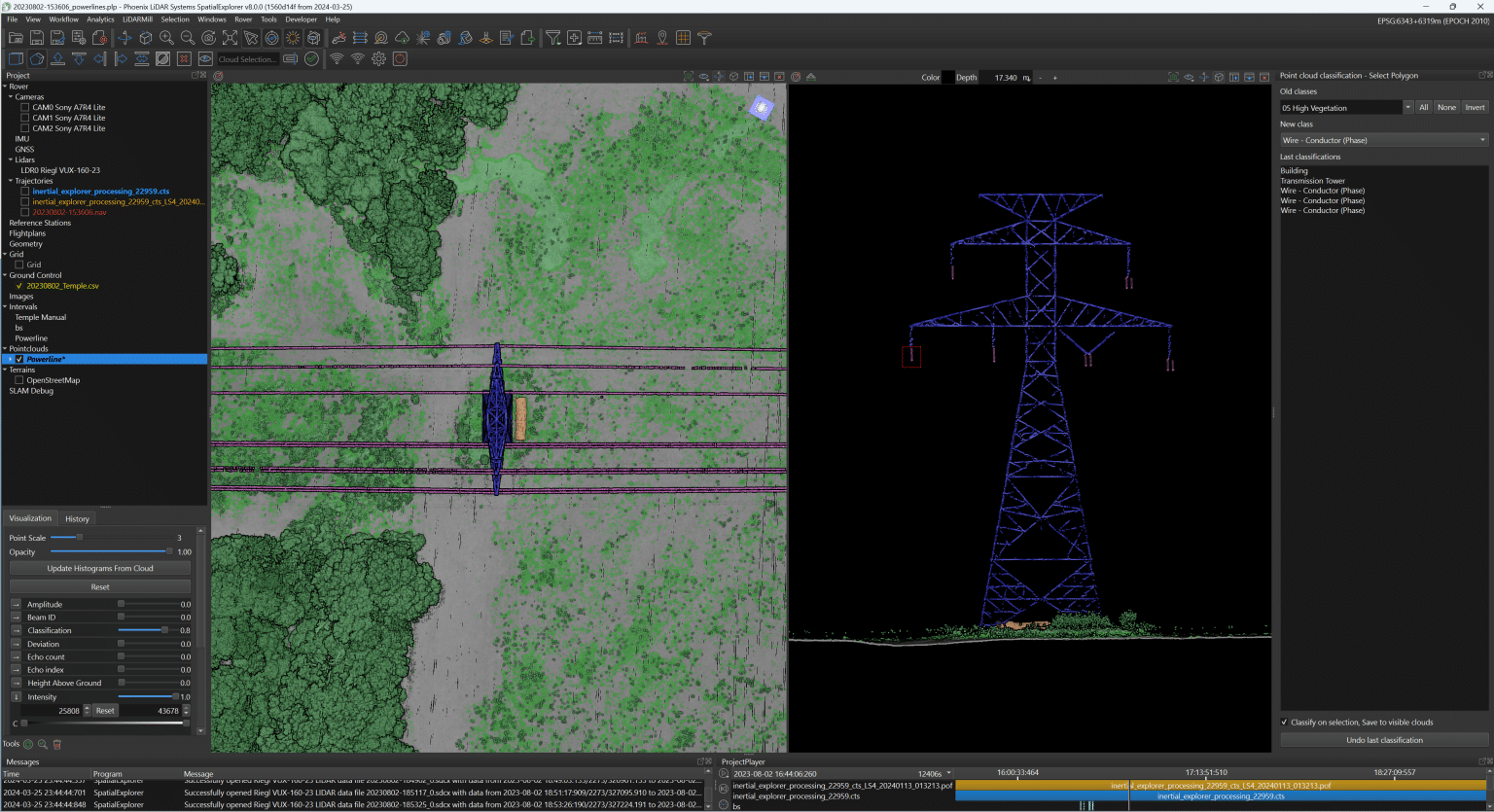Click the Update Histograms From Cloud button
Viewport: 1494px width, 812px height.
[x=100, y=568]
